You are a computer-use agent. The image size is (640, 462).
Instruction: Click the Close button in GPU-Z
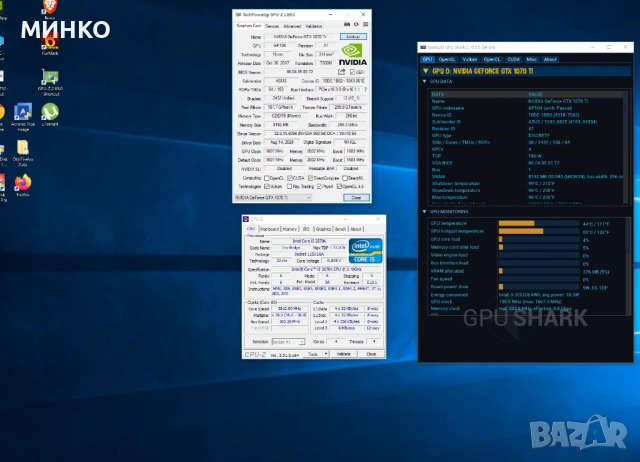tap(356, 198)
